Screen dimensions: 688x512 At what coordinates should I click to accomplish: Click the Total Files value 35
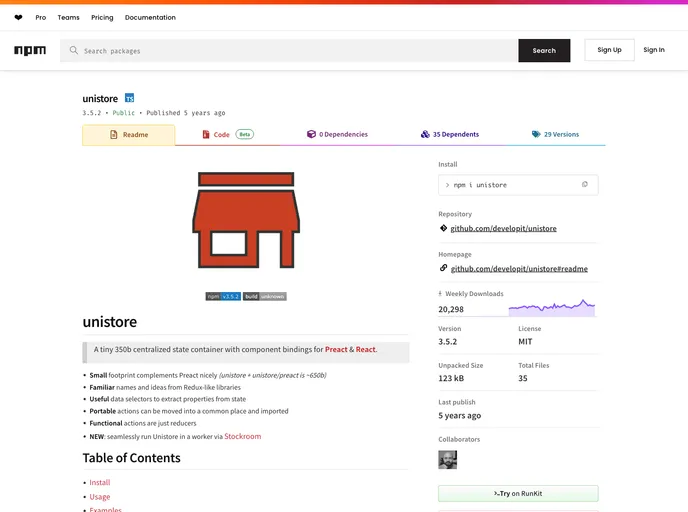(523, 378)
